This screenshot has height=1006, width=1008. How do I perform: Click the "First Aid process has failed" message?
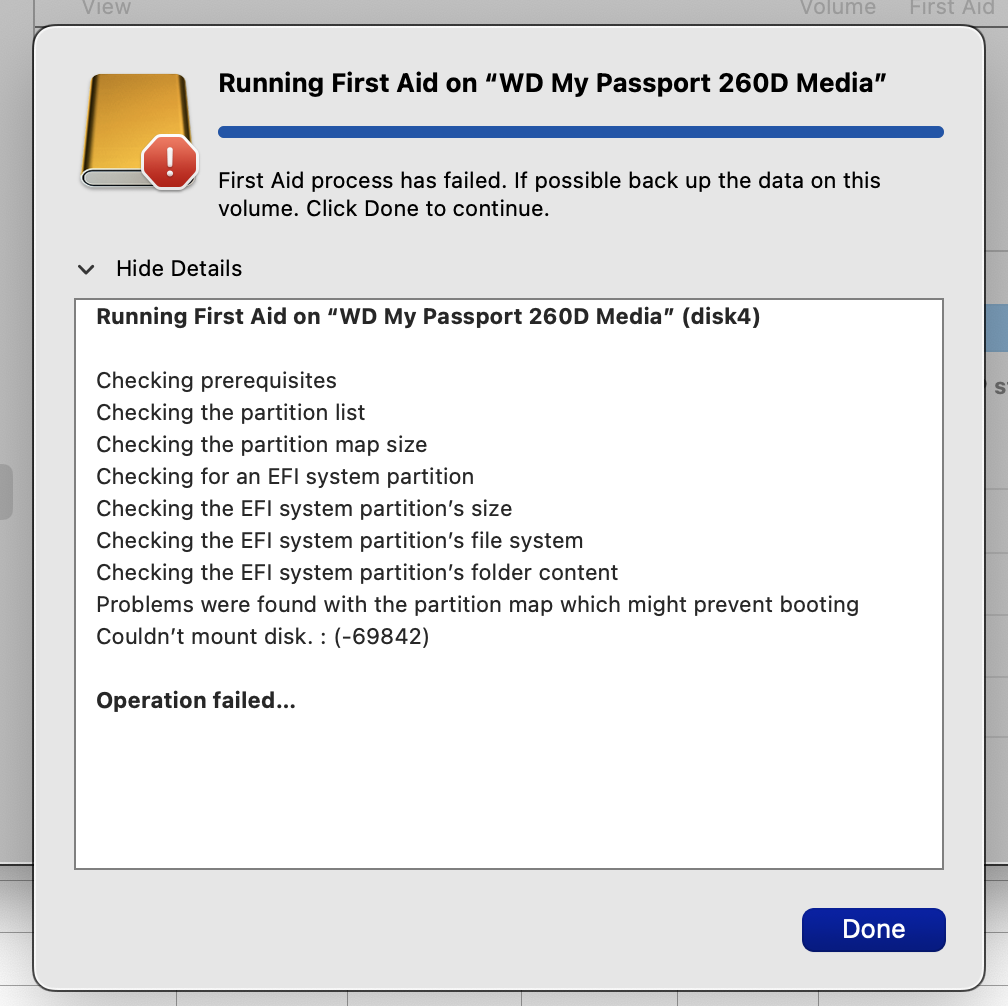[x=549, y=194]
